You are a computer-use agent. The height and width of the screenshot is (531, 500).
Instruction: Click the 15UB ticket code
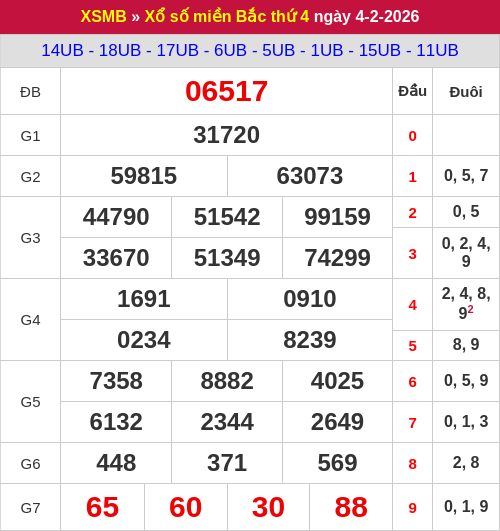coord(380,50)
